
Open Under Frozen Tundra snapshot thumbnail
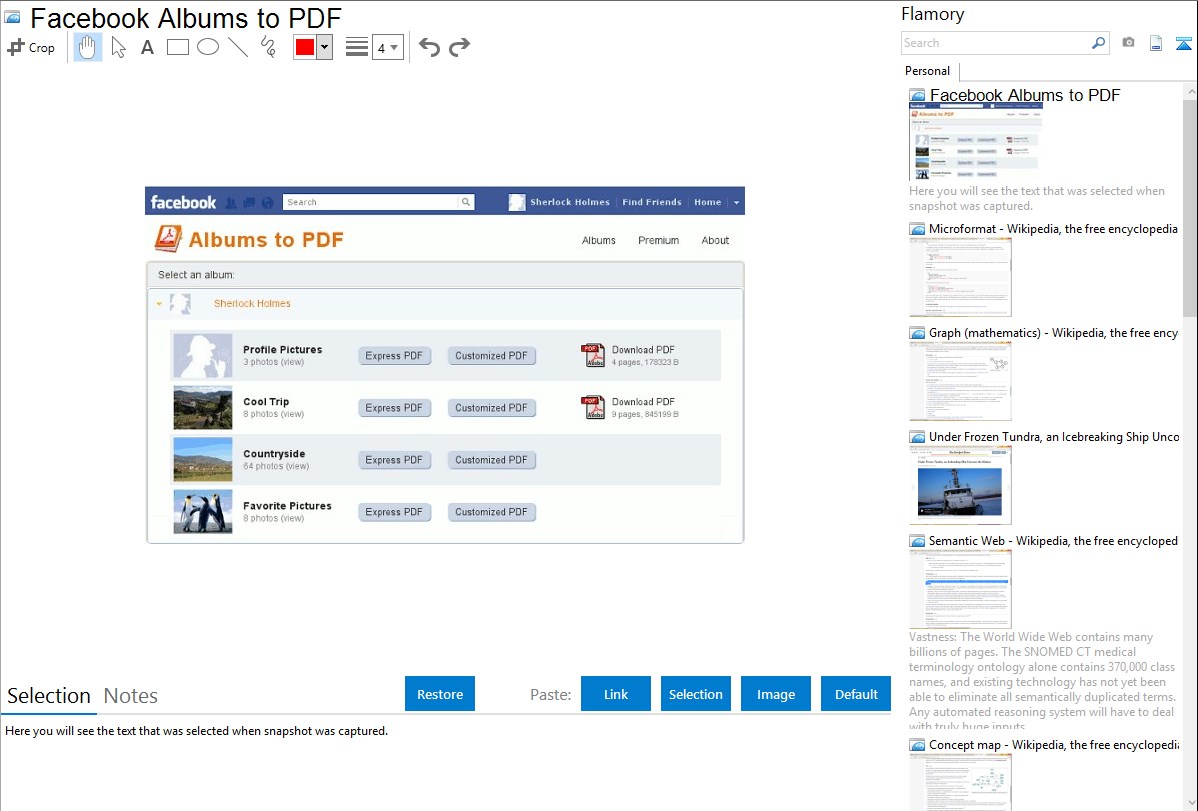pos(960,485)
